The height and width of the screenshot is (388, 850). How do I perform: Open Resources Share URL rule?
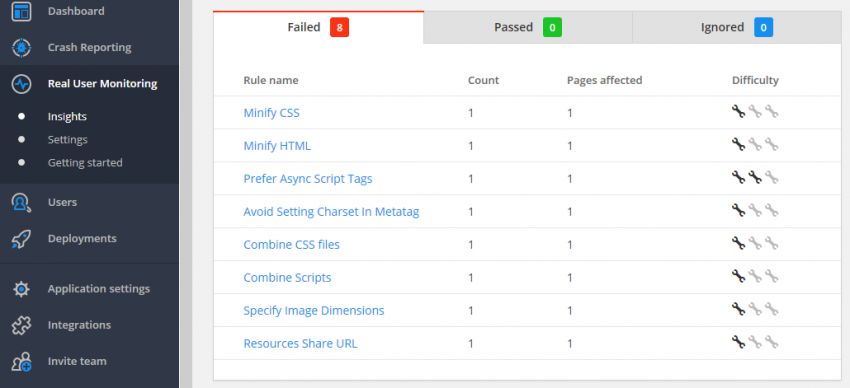coord(300,344)
